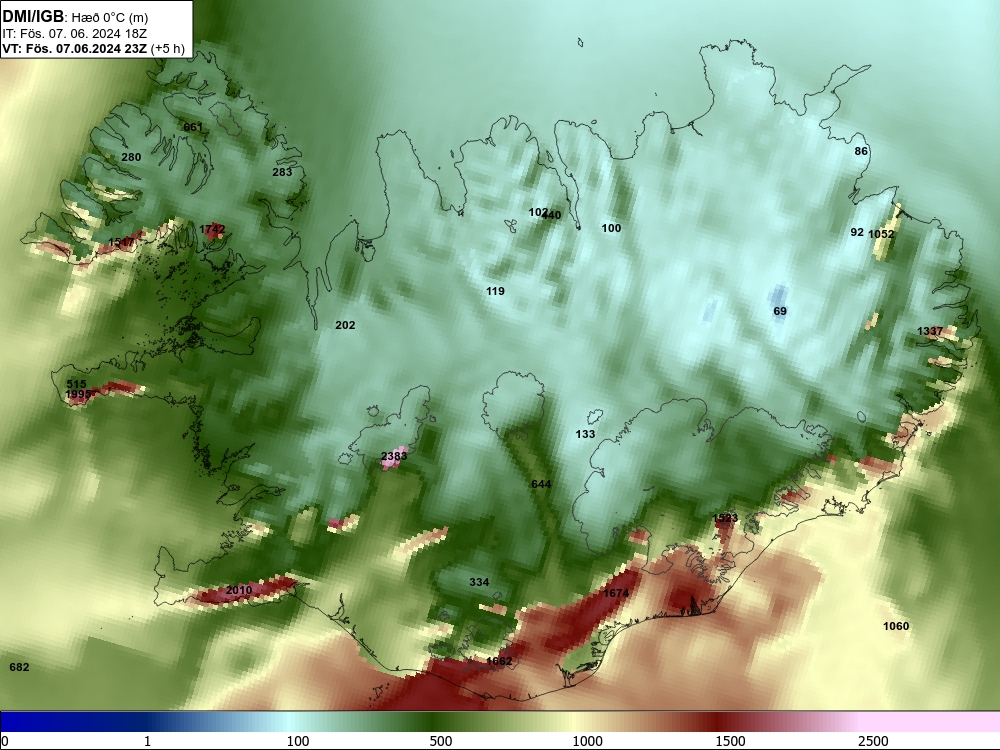Click the 1337 value on the east coast
This screenshot has height=750, width=1000.
(x=930, y=331)
